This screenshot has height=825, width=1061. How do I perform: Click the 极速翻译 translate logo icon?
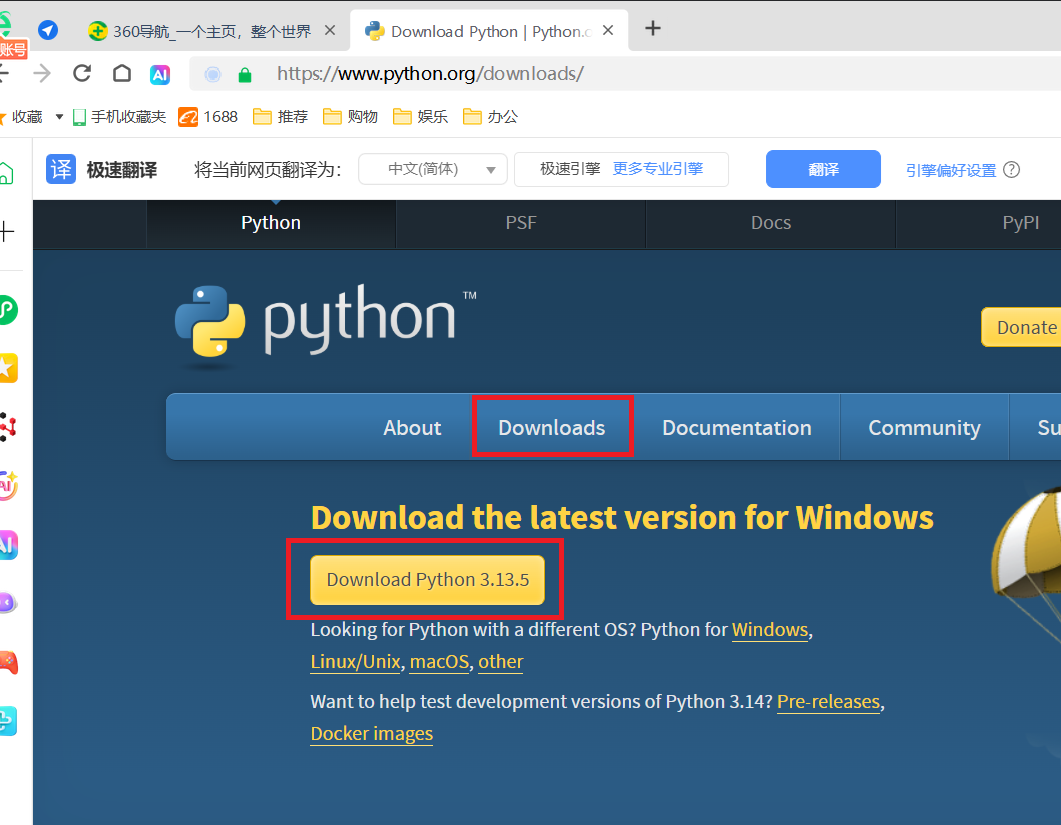click(x=61, y=169)
